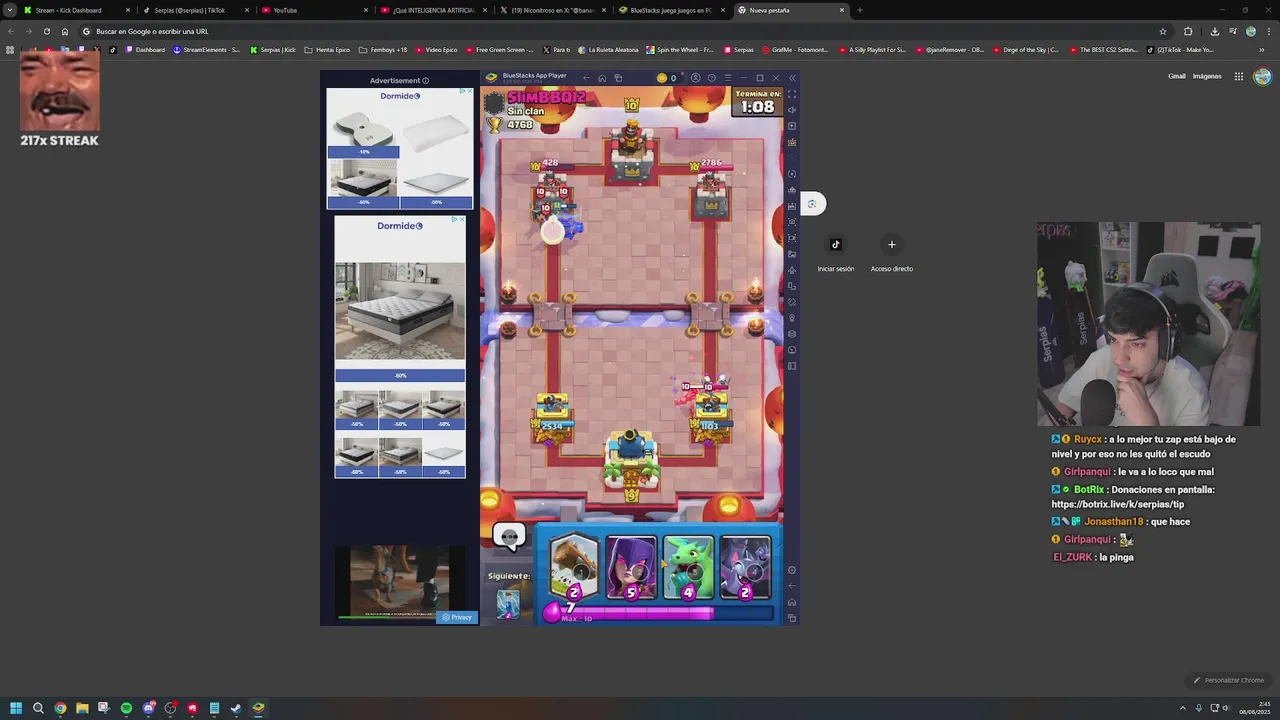Open BlueStacks game controls keyboard icon
This screenshot has width=1280, height=720.
tap(792, 142)
